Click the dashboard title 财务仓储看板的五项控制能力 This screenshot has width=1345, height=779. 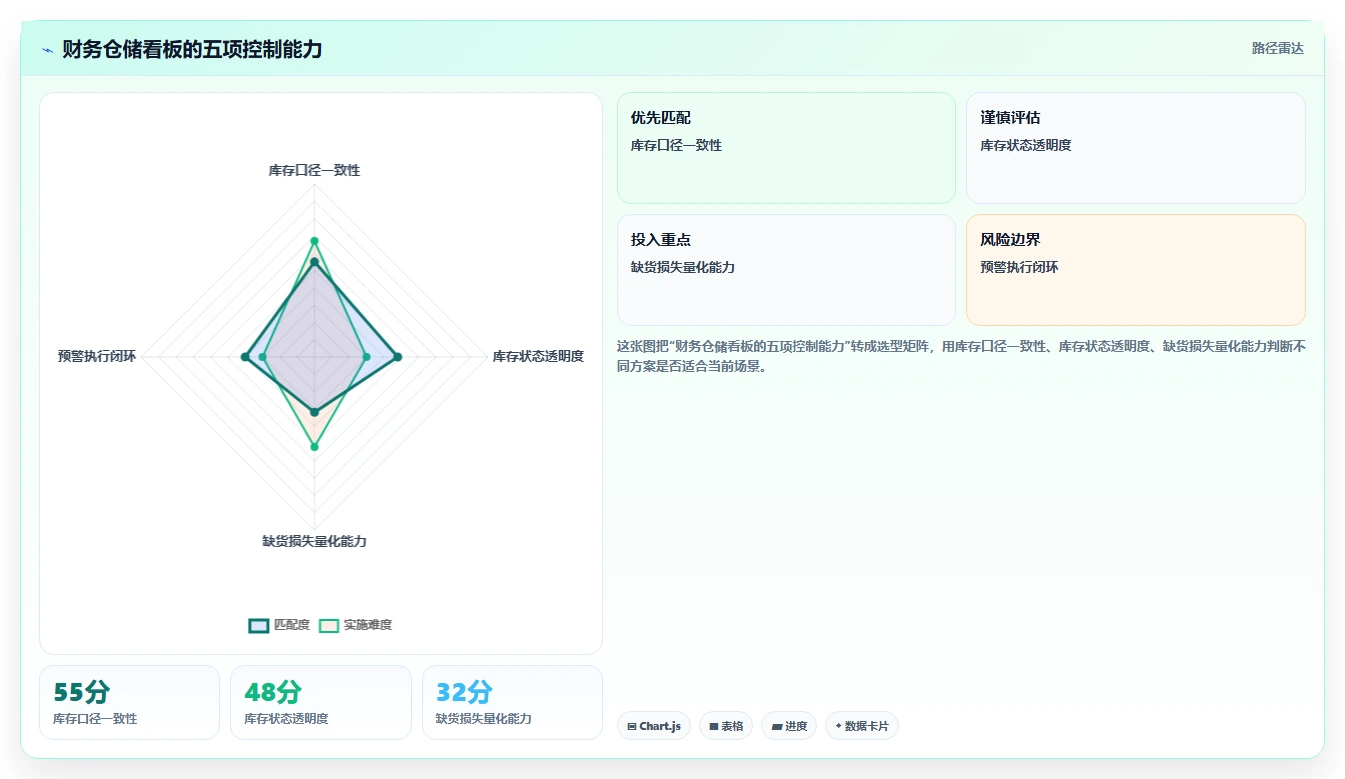click(192, 49)
